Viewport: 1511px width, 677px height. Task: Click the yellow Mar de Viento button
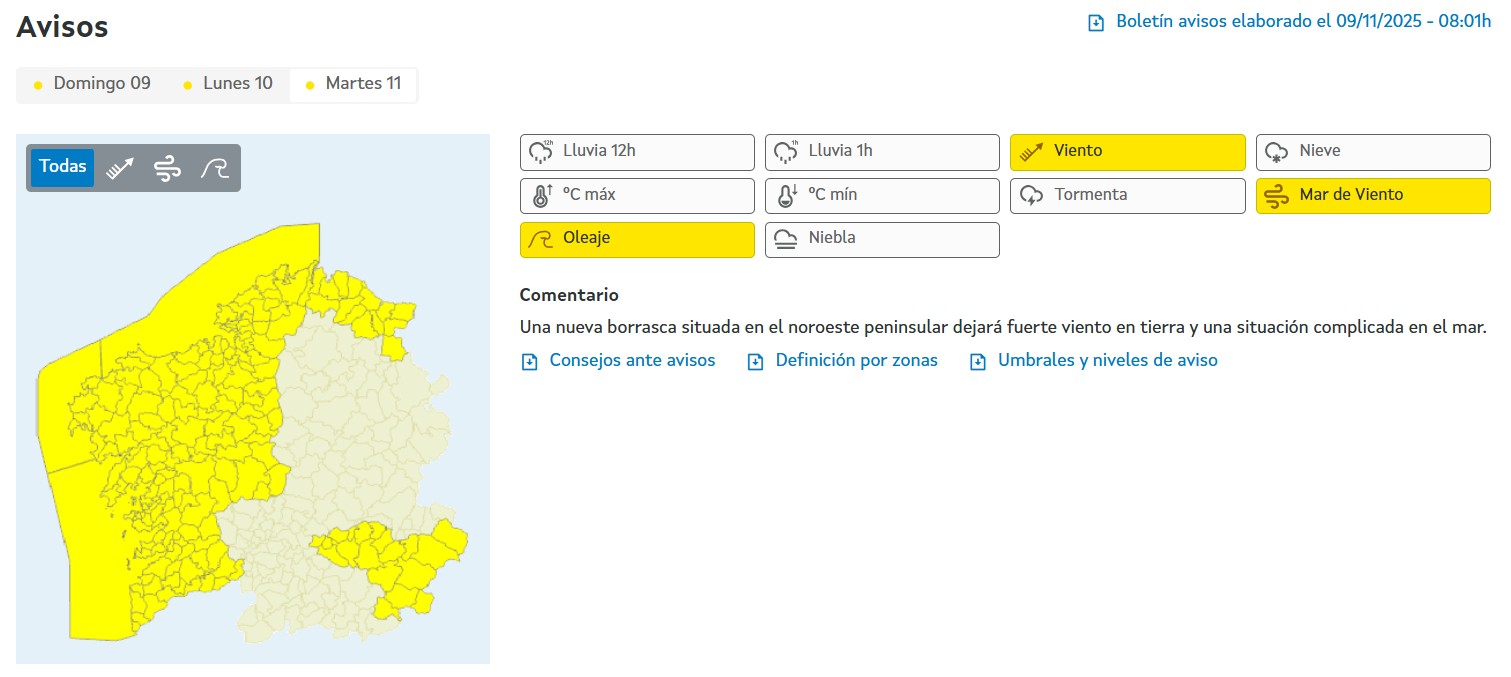1373,196
